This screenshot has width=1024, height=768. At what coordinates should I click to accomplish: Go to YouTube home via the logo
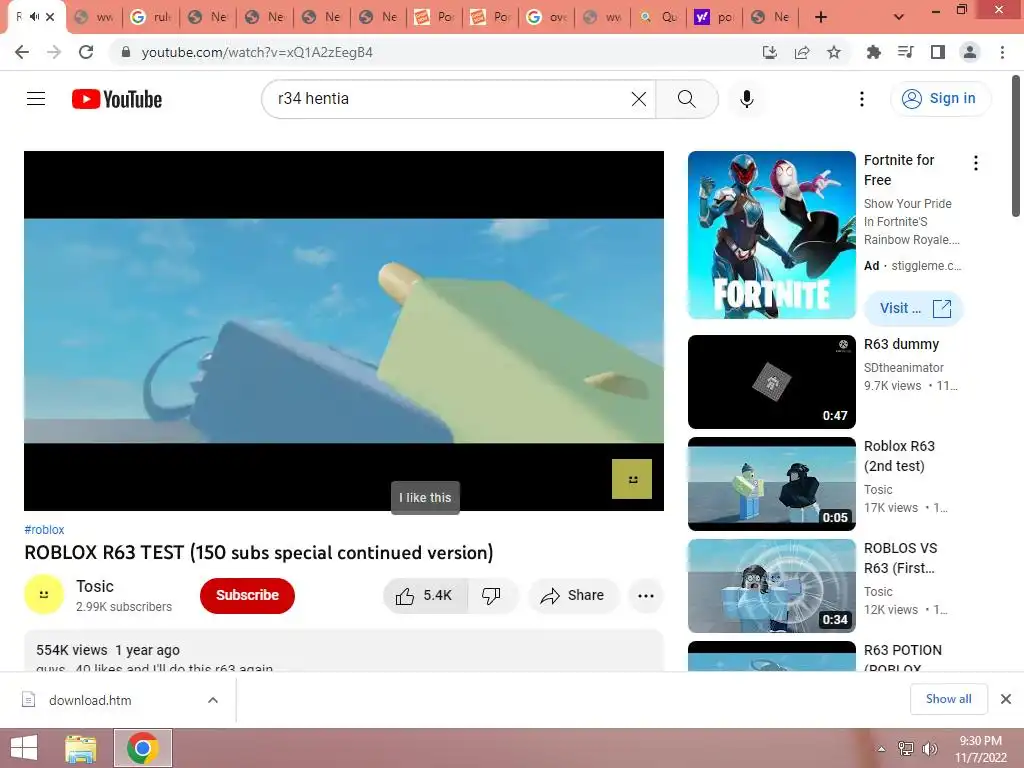[117, 99]
